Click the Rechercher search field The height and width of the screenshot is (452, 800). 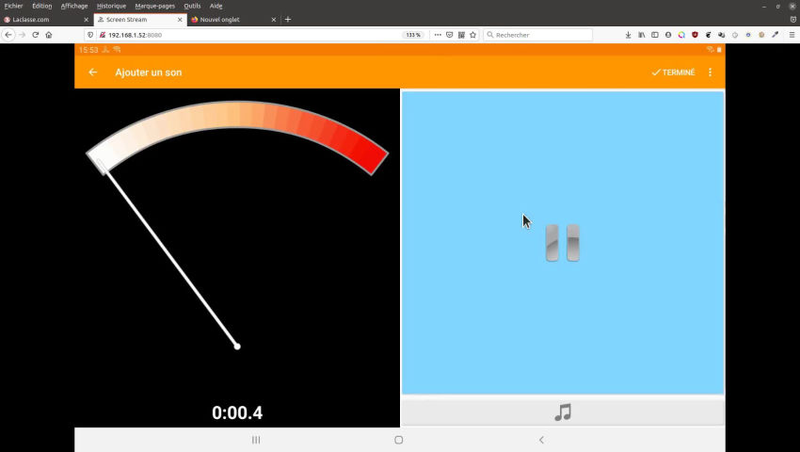tap(540, 35)
